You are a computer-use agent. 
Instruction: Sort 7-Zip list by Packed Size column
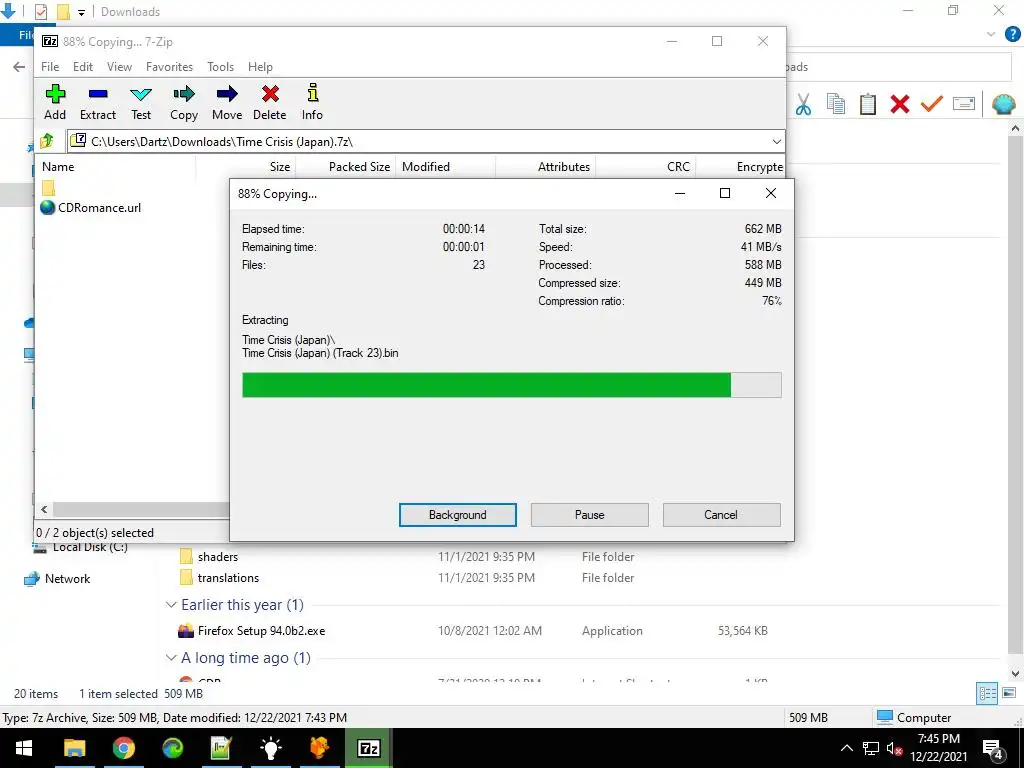point(345,167)
